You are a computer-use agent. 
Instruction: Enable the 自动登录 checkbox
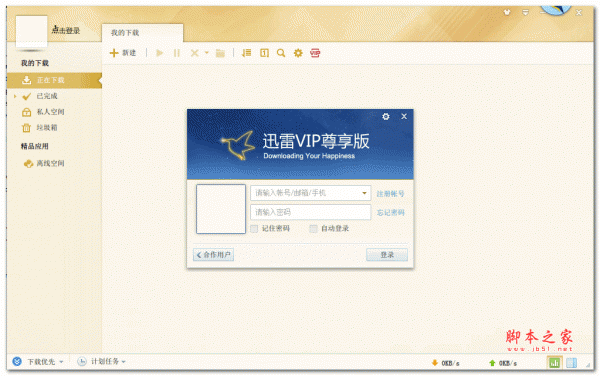coord(313,229)
